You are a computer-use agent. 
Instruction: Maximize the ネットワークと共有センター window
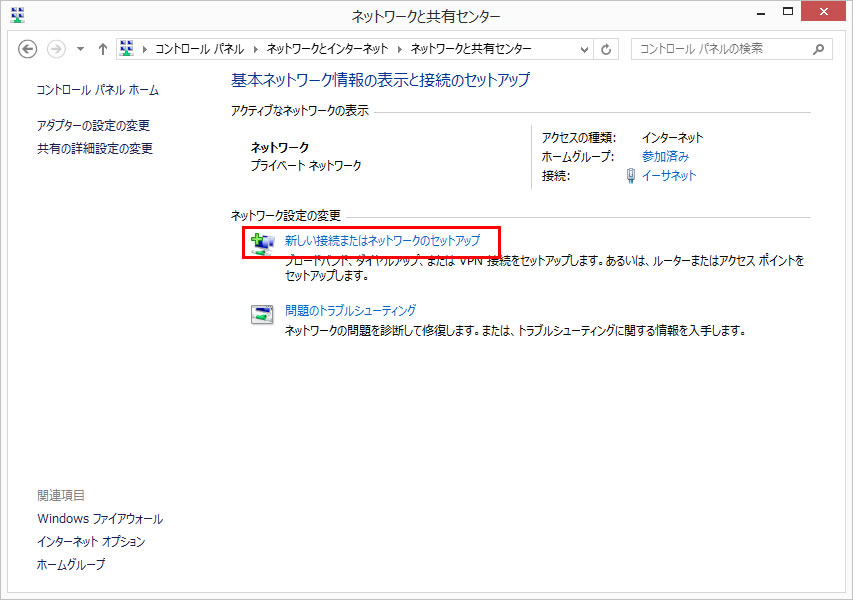pos(788,12)
